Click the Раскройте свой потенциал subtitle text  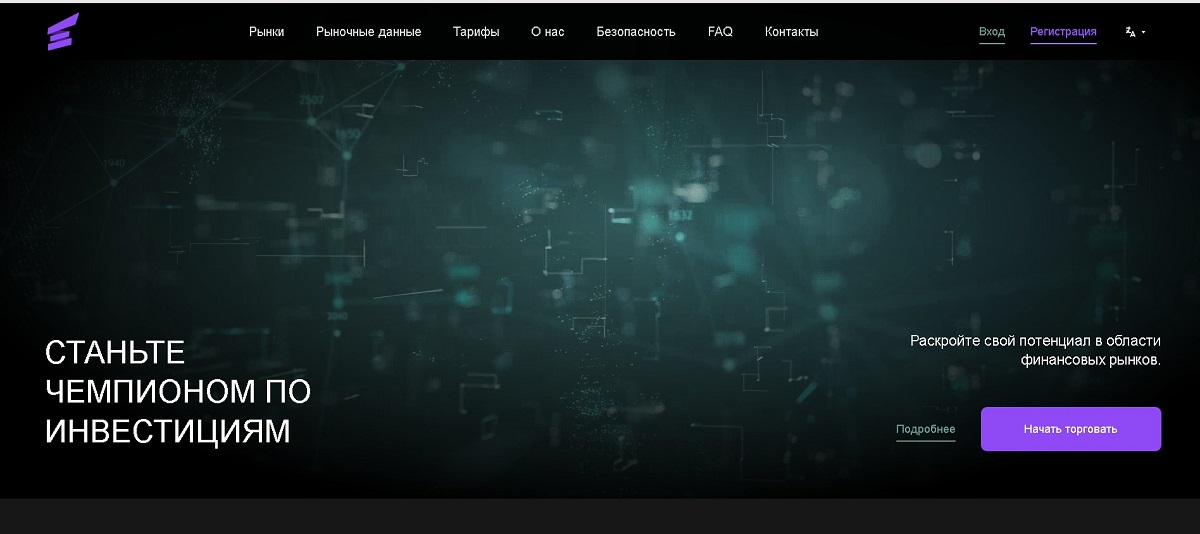tap(1035, 350)
